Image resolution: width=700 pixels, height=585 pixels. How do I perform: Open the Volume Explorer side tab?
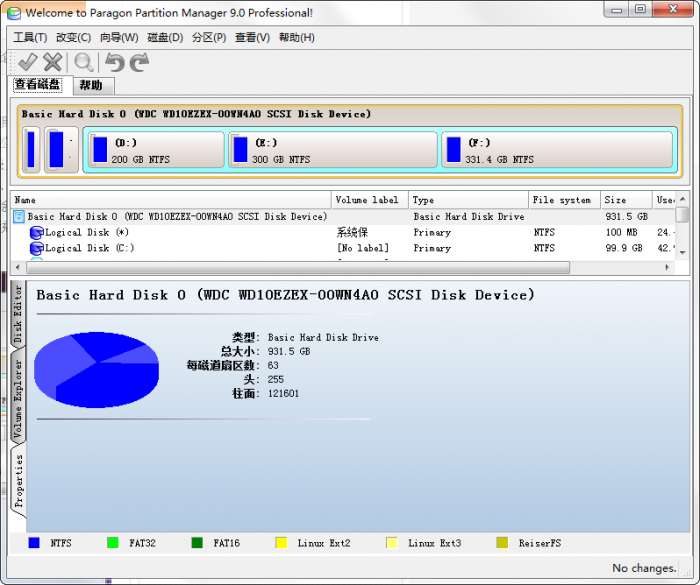(x=18, y=397)
